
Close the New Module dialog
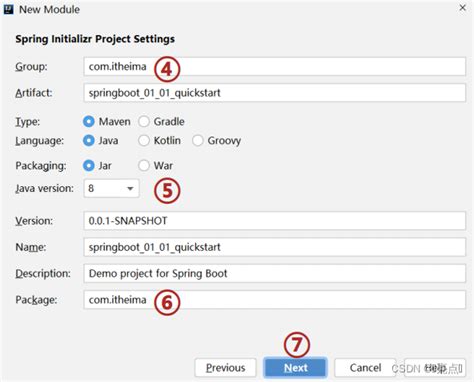[x=462, y=8]
